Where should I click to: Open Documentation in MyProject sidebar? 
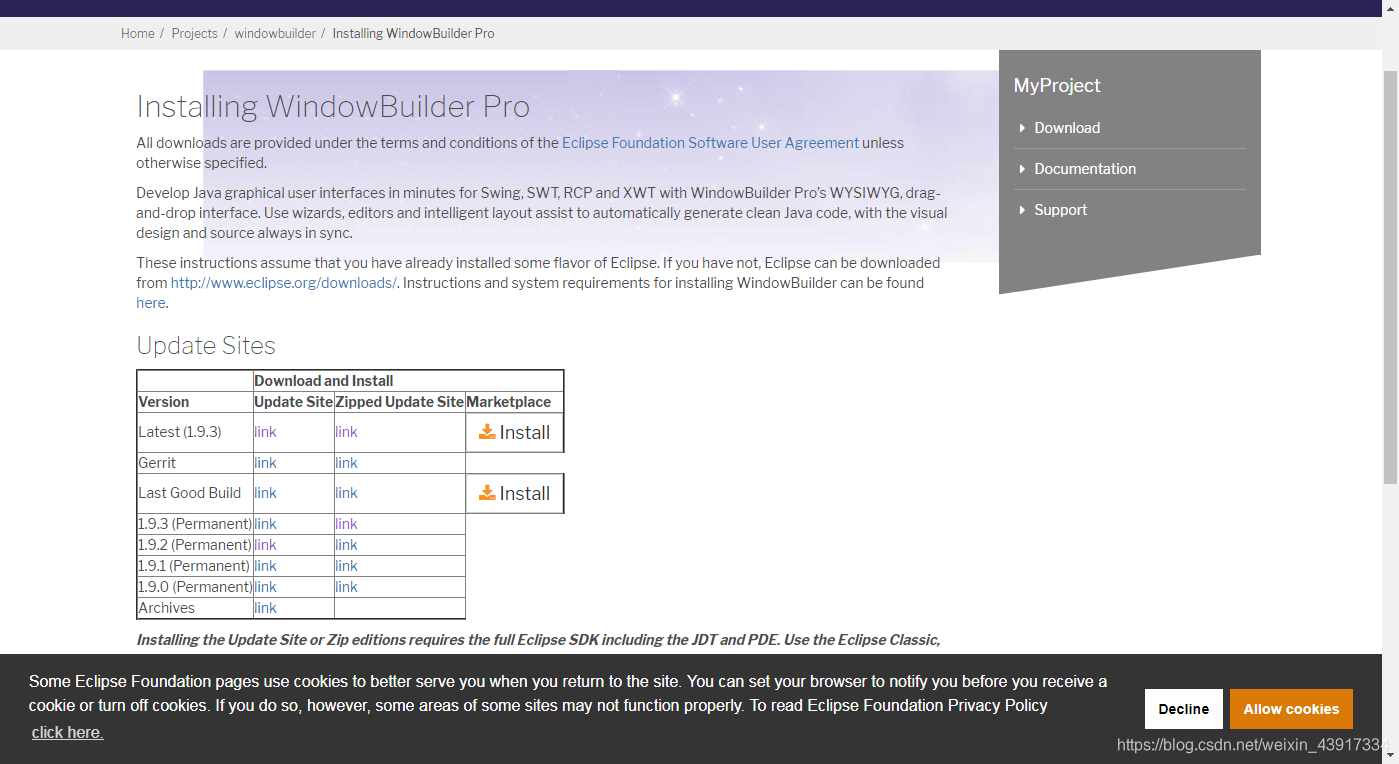coord(1085,169)
